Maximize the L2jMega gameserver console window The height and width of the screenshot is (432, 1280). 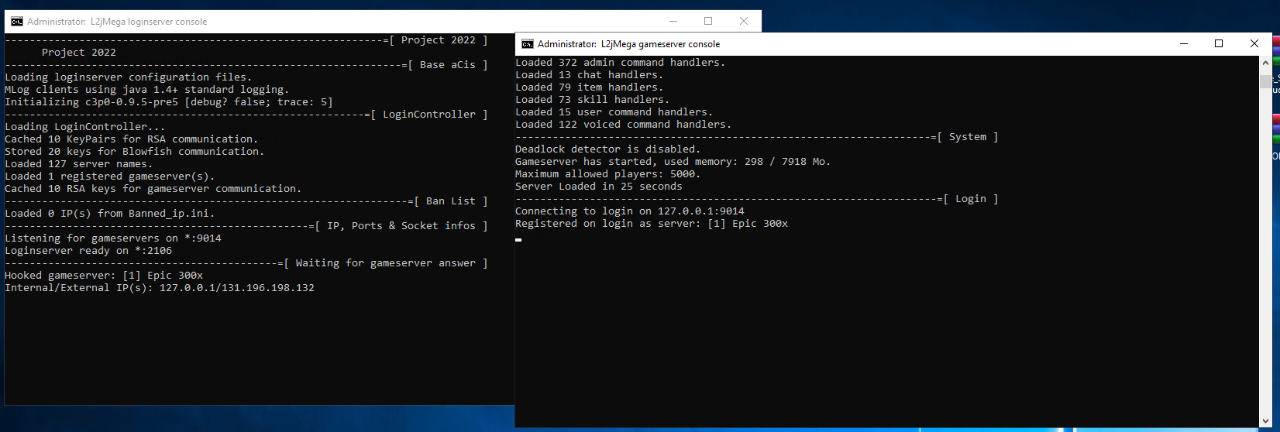tap(1218, 44)
